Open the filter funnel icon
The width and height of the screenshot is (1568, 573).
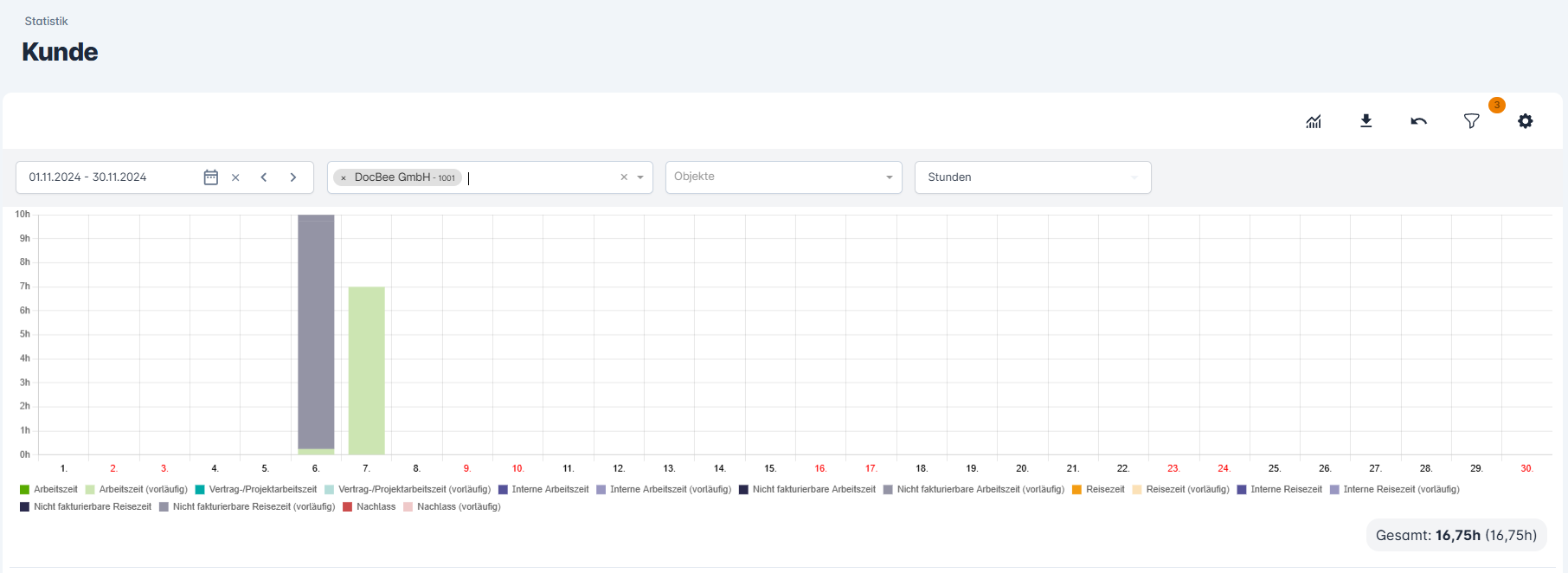click(1471, 121)
